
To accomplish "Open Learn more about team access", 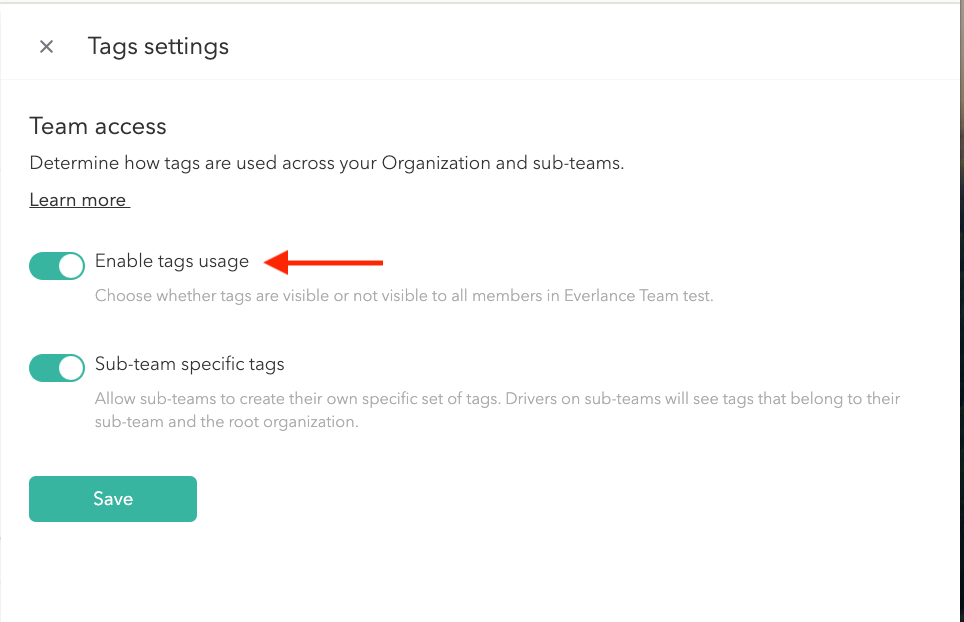I will point(78,199).
